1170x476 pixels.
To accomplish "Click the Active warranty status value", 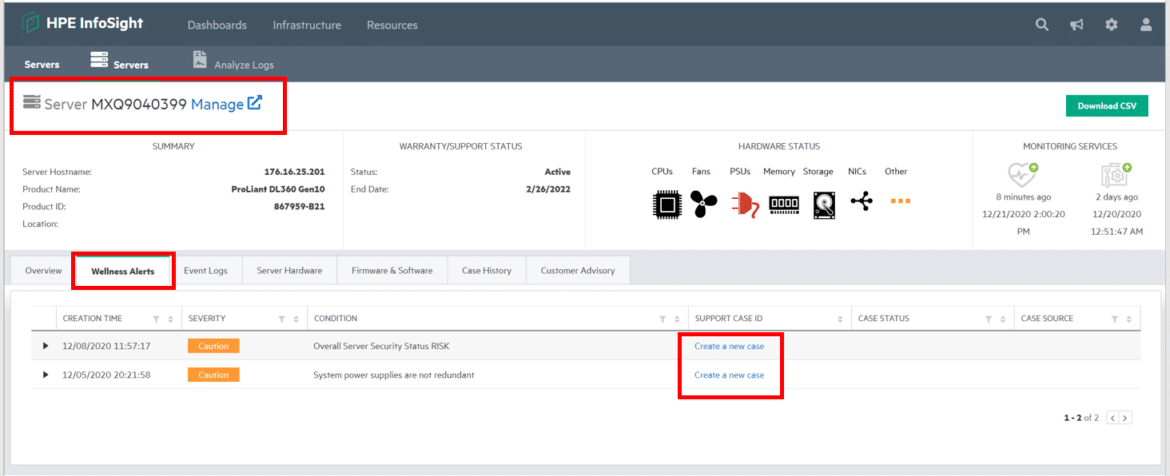I will pos(558,172).
